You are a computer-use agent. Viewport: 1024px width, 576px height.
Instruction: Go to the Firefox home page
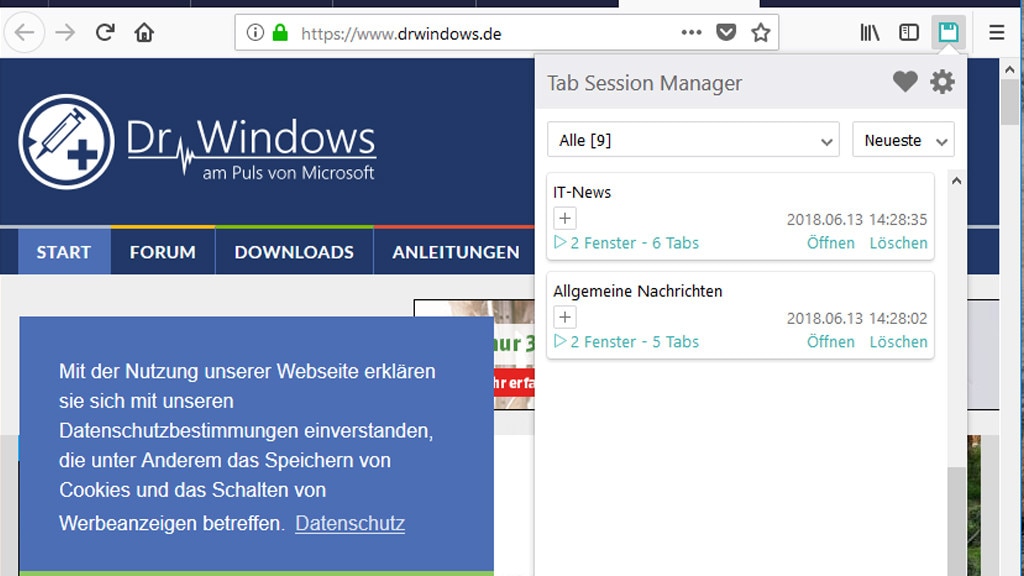(144, 33)
